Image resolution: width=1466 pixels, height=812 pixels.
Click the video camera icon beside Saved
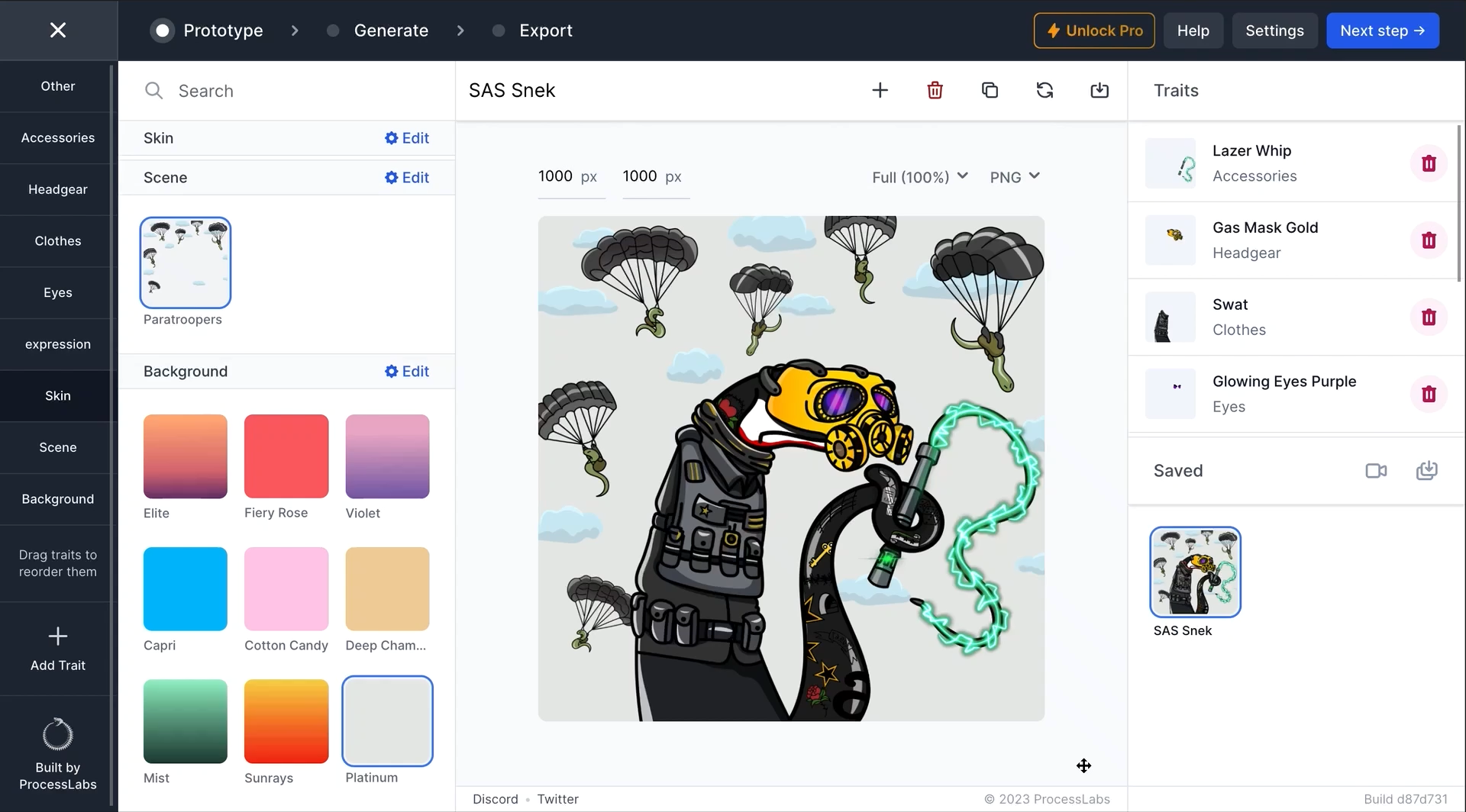(x=1376, y=471)
